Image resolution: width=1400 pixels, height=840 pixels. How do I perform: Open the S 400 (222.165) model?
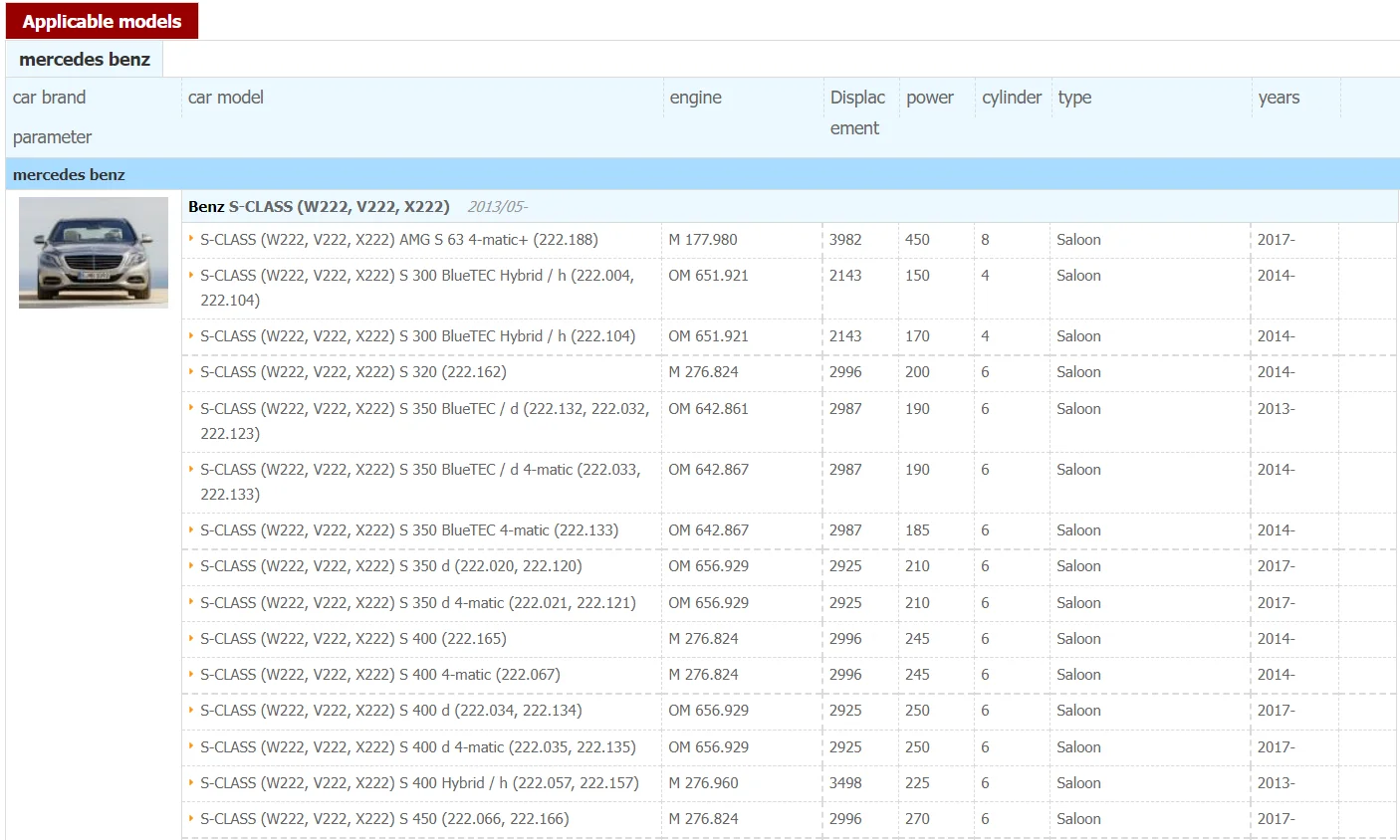(x=352, y=639)
